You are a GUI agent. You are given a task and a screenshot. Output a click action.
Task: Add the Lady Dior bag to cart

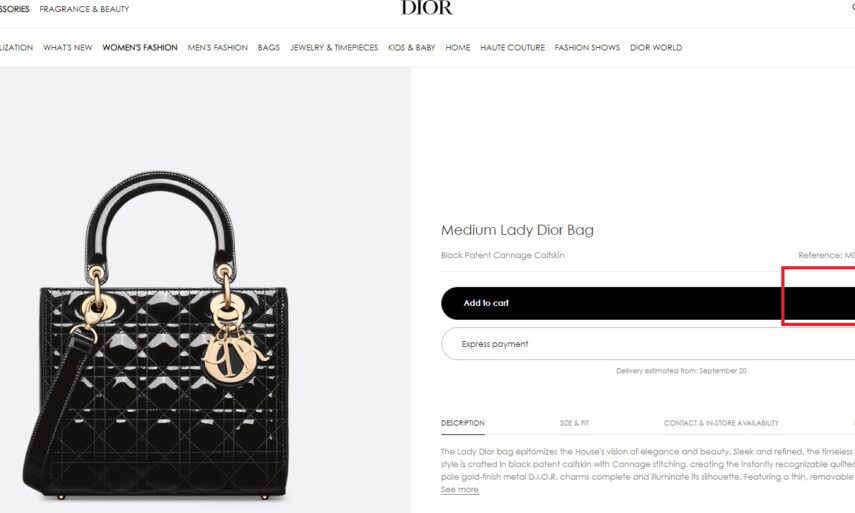(x=648, y=303)
